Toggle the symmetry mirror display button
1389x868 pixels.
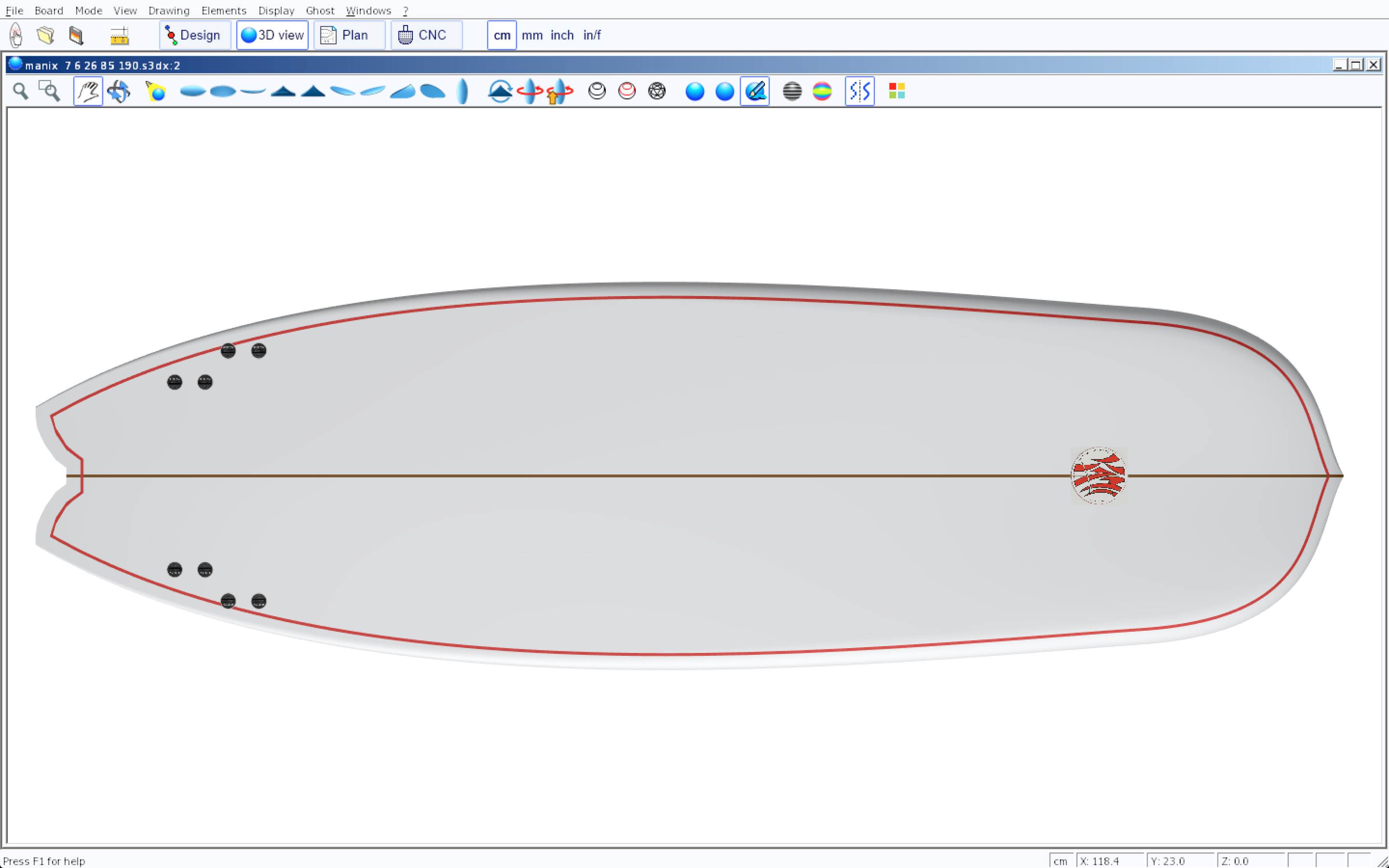pos(859,91)
